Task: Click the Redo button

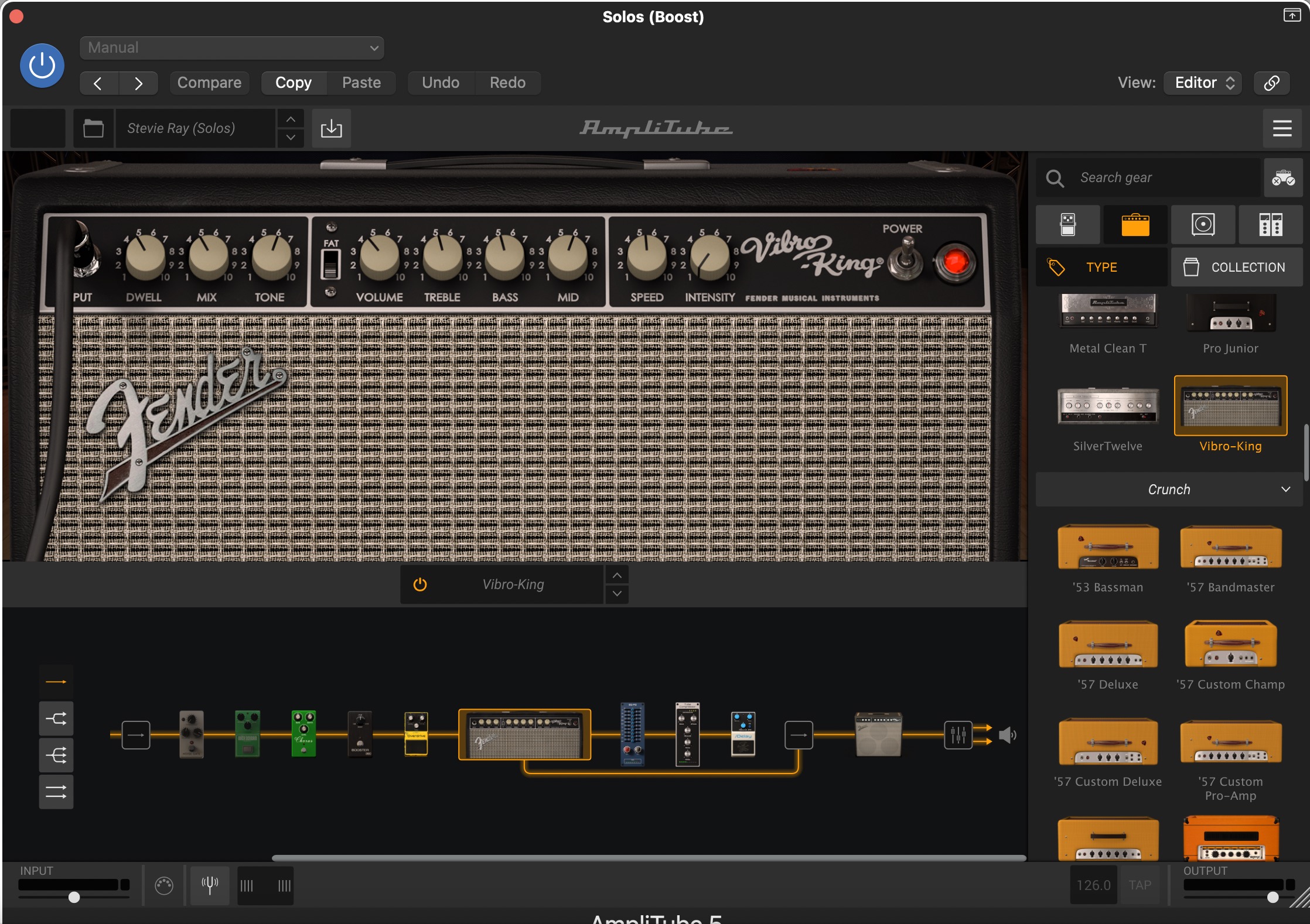Action: coord(507,83)
